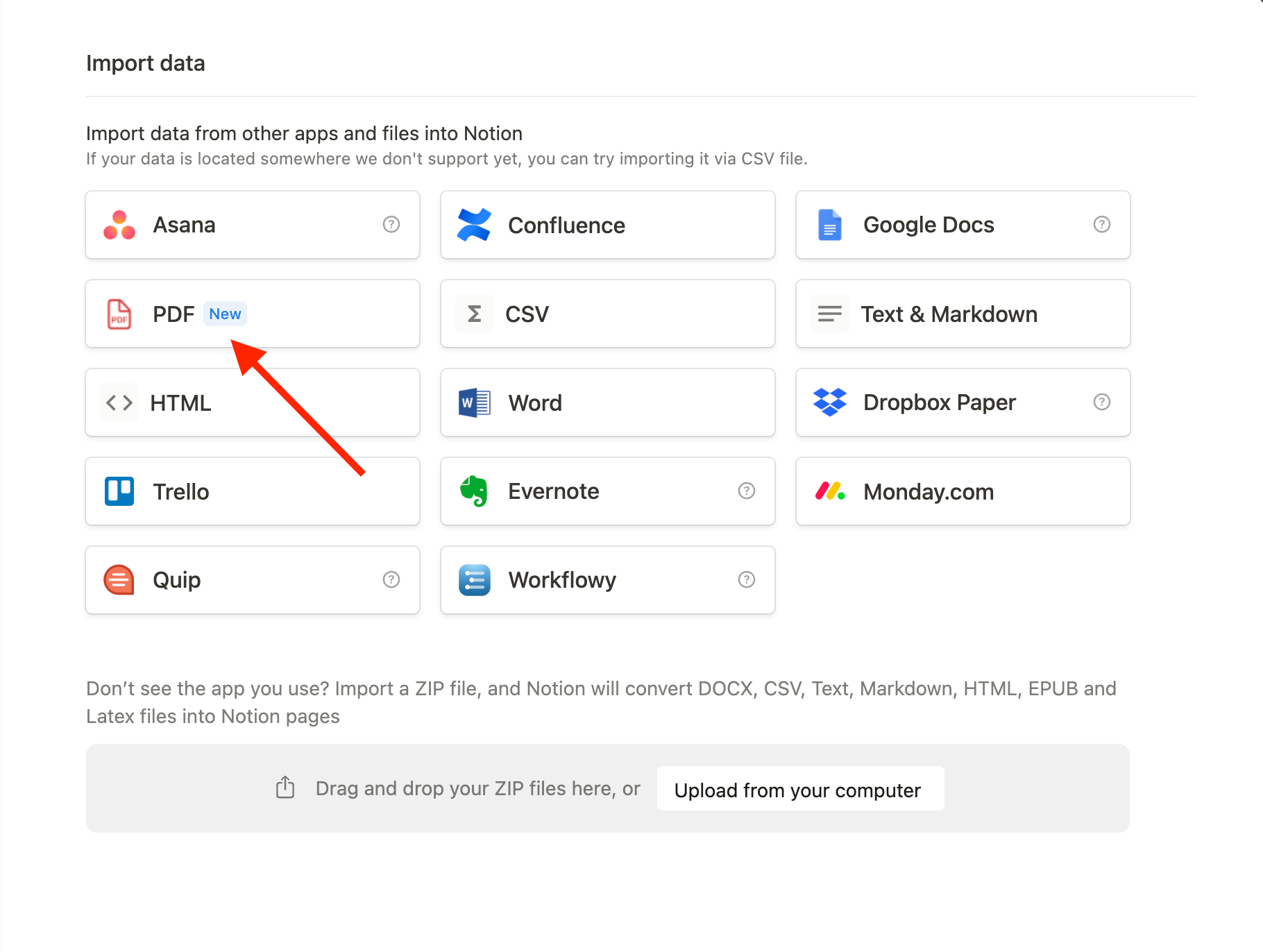Open help for Dropbox Paper import
Screen dimensions: 1263x952
pyautogui.click(x=1102, y=402)
